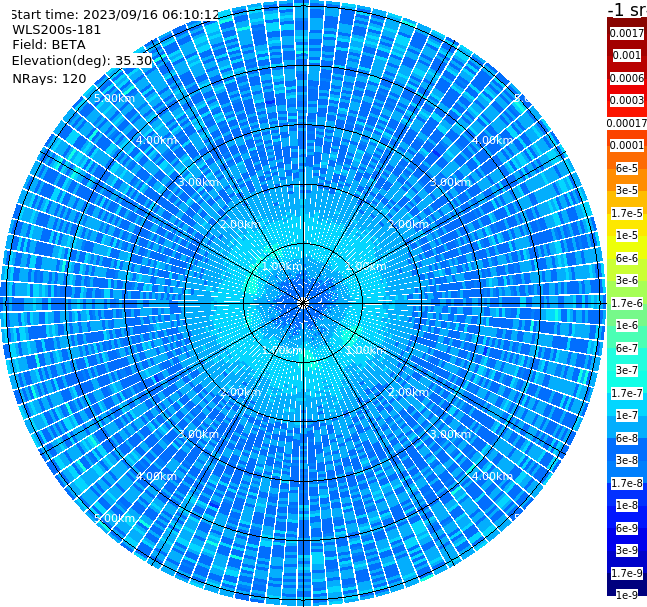Click the 6e-7 scale label
647x607 pixels.
coord(627,348)
